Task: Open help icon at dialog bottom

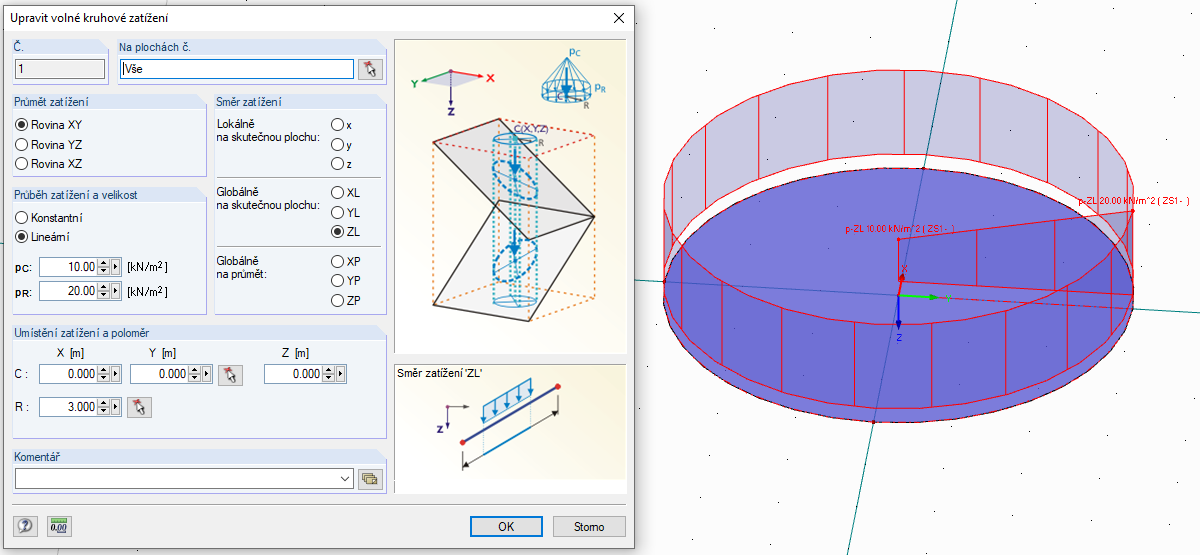Action: [25, 526]
